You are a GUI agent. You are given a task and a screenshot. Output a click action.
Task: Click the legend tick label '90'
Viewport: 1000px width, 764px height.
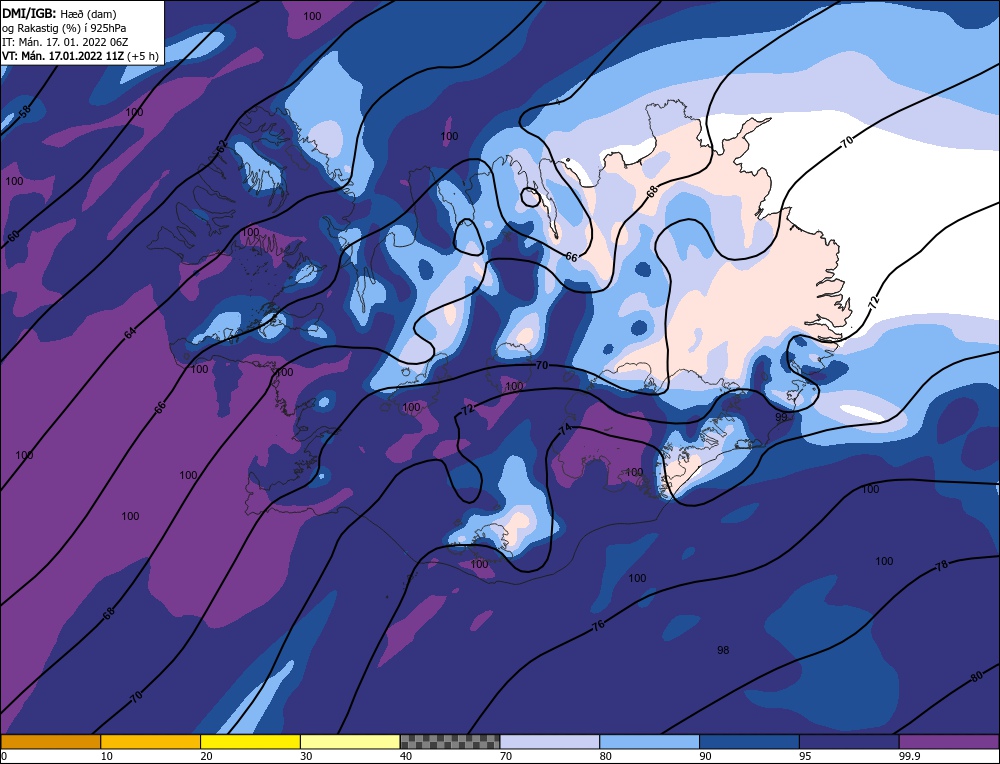[x=705, y=756]
